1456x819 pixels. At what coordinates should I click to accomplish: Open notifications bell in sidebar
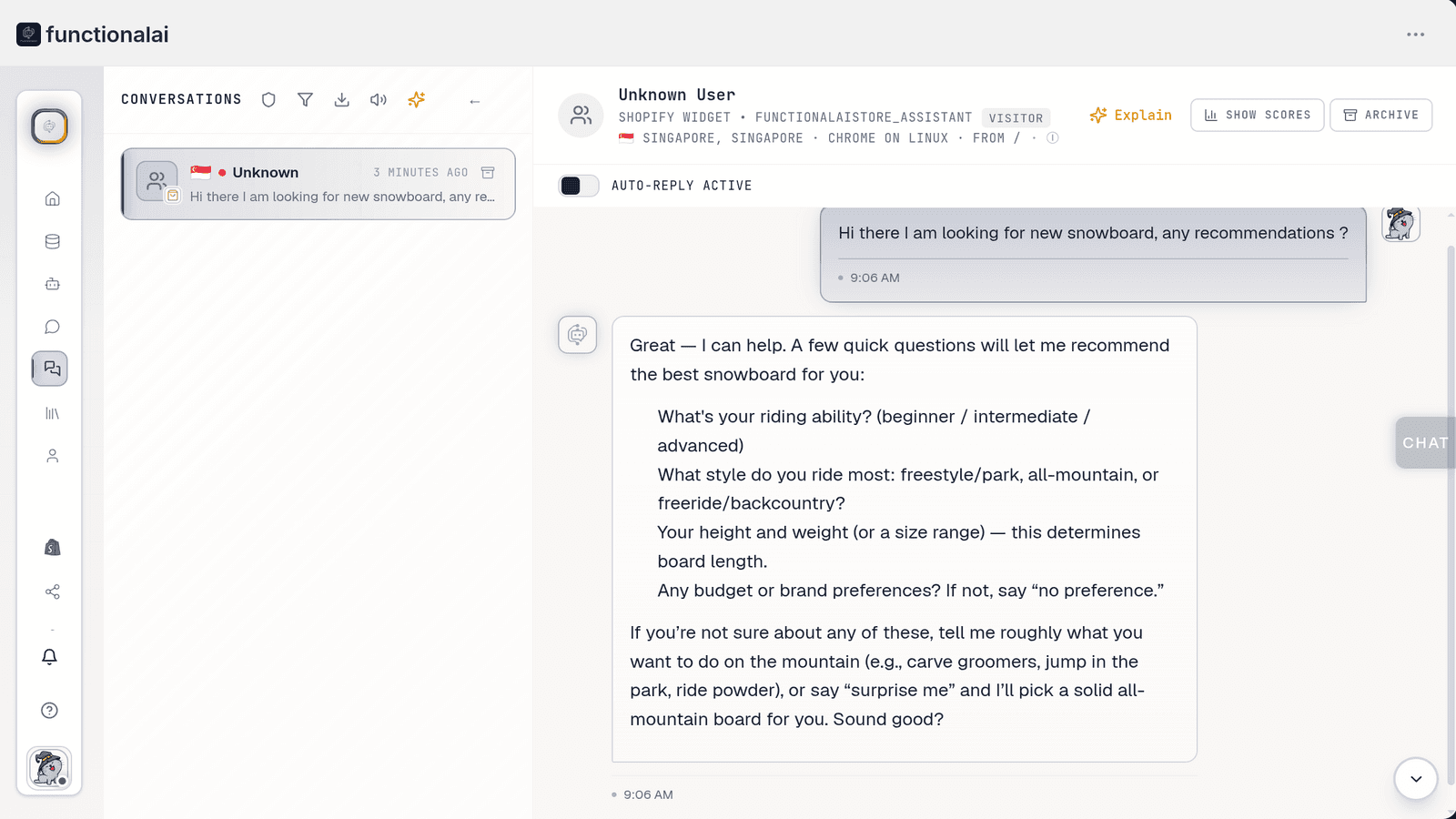click(49, 656)
